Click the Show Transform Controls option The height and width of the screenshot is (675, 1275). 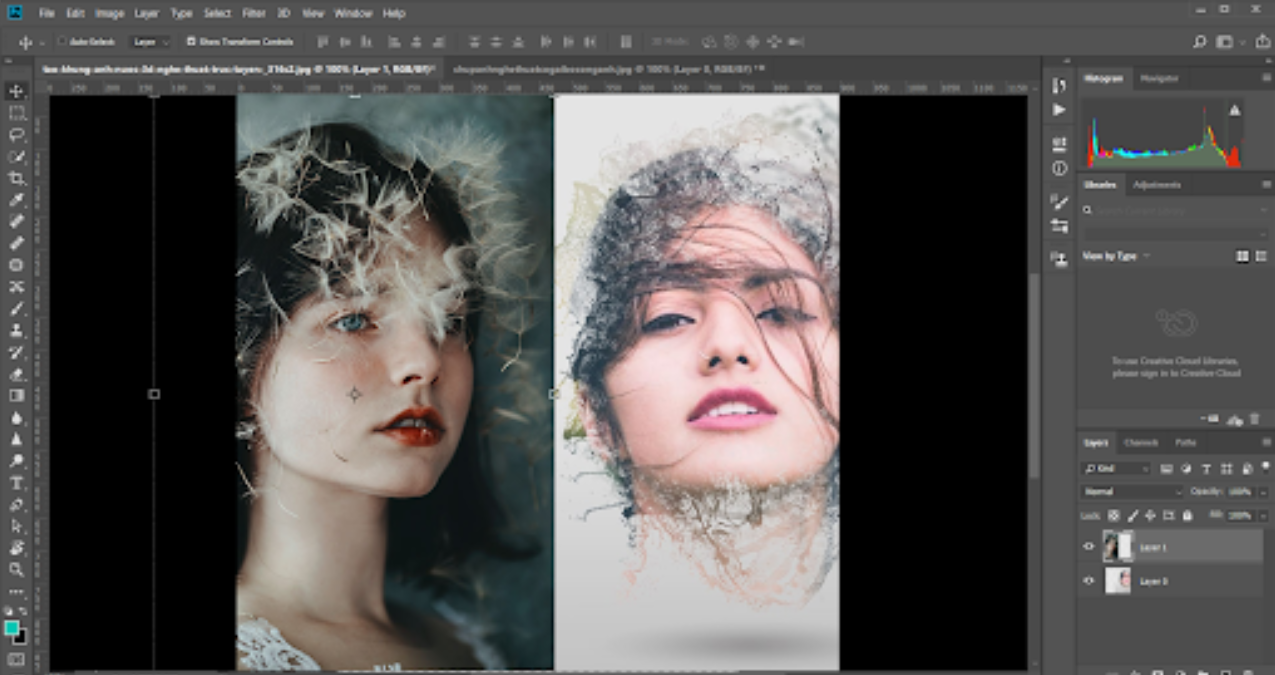pyautogui.click(x=190, y=41)
